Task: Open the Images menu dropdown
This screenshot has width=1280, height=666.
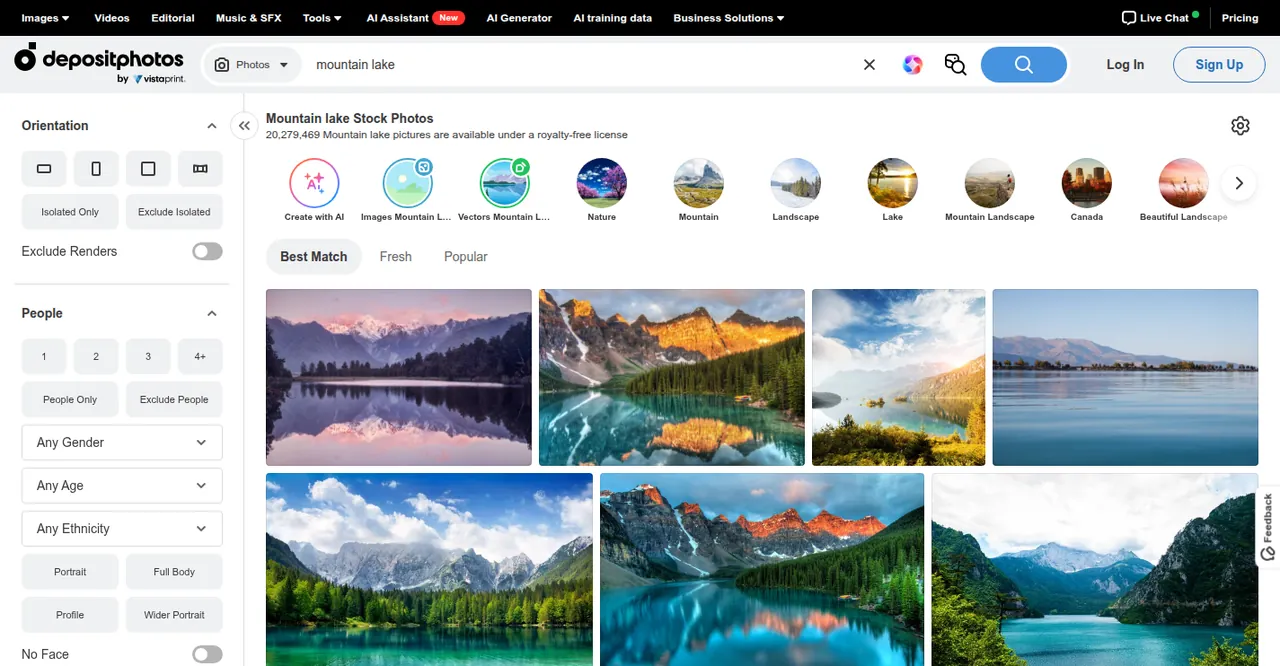Action: pyautogui.click(x=46, y=18)
